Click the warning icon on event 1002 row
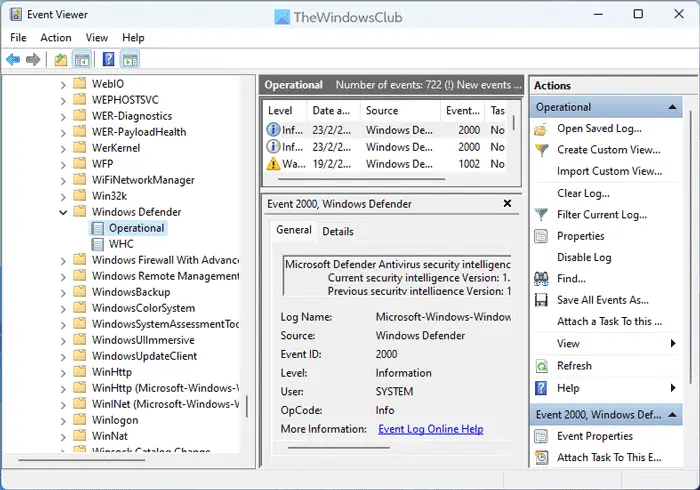700x490 pixels. tap(273, 164)
